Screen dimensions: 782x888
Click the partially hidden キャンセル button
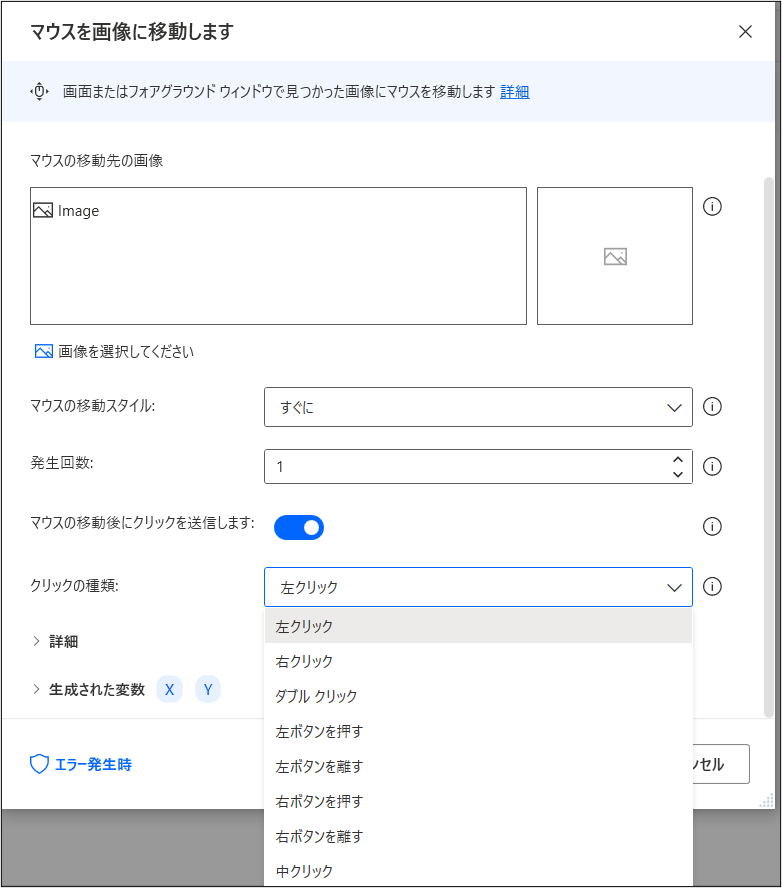point(721,764)
